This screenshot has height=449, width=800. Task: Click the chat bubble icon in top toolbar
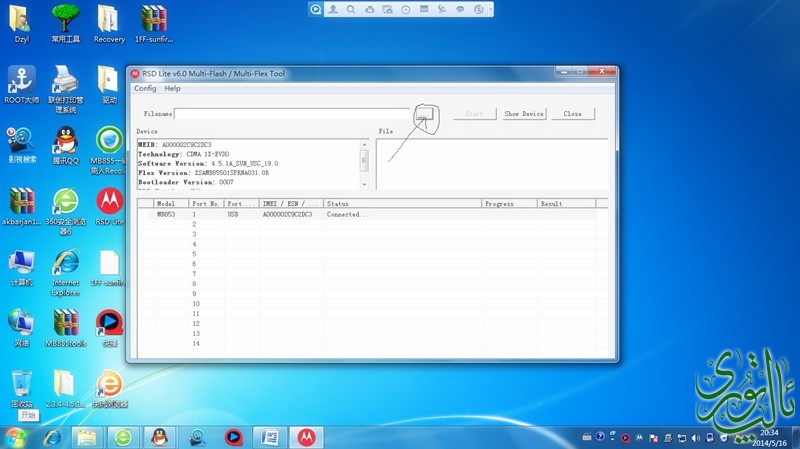[460, 9]
